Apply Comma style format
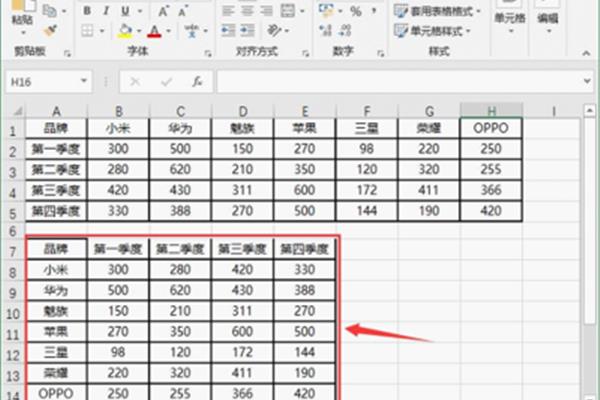 [373, 10]
